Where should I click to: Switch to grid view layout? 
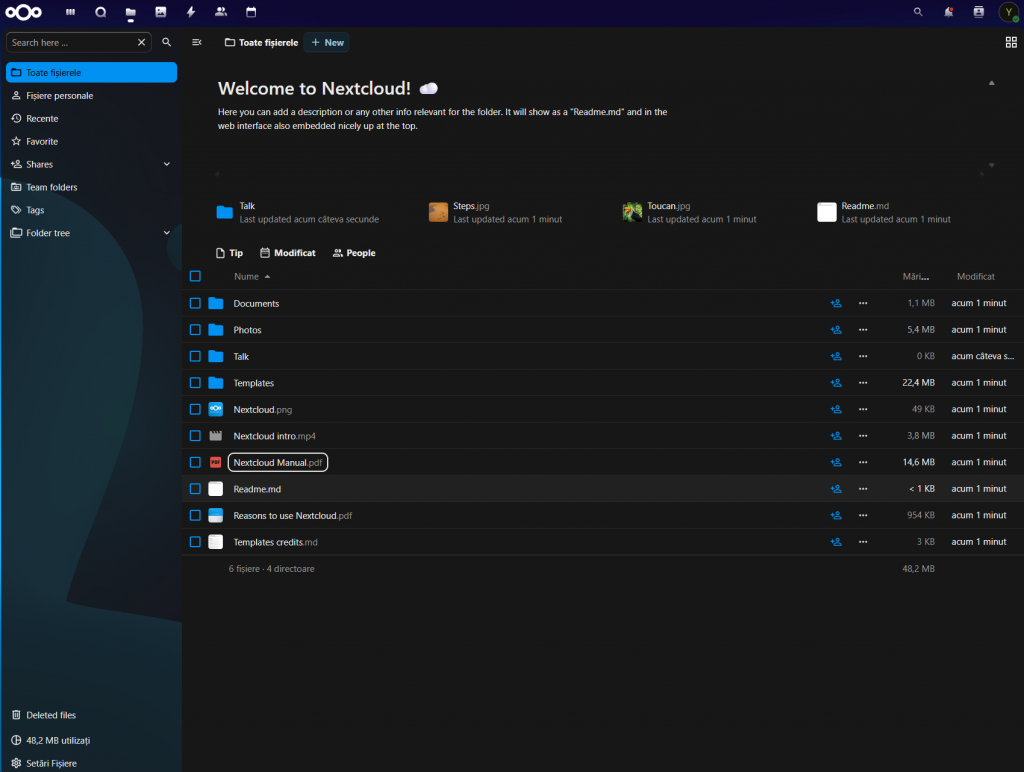[x=1010, y=42]
